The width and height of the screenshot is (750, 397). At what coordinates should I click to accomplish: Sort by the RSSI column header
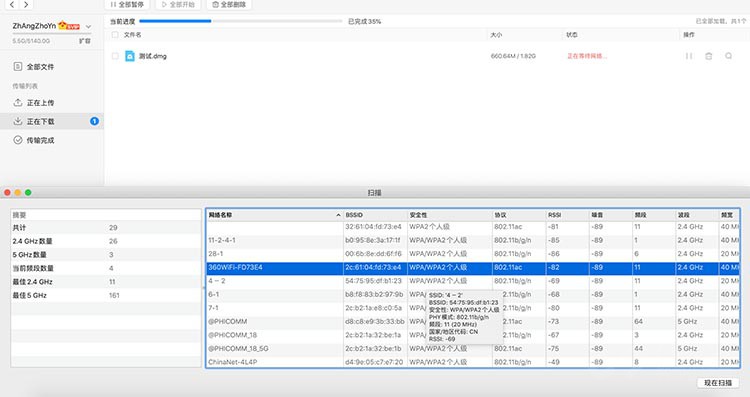pos(567,215)
